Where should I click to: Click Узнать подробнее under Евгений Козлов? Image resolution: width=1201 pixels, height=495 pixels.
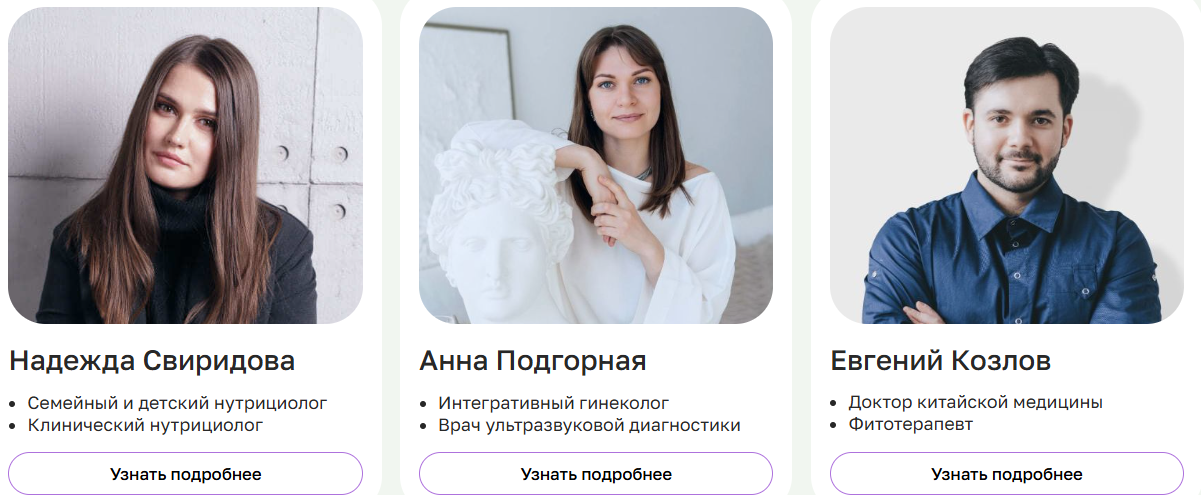pyautogui.click(x=1006, y=474)
